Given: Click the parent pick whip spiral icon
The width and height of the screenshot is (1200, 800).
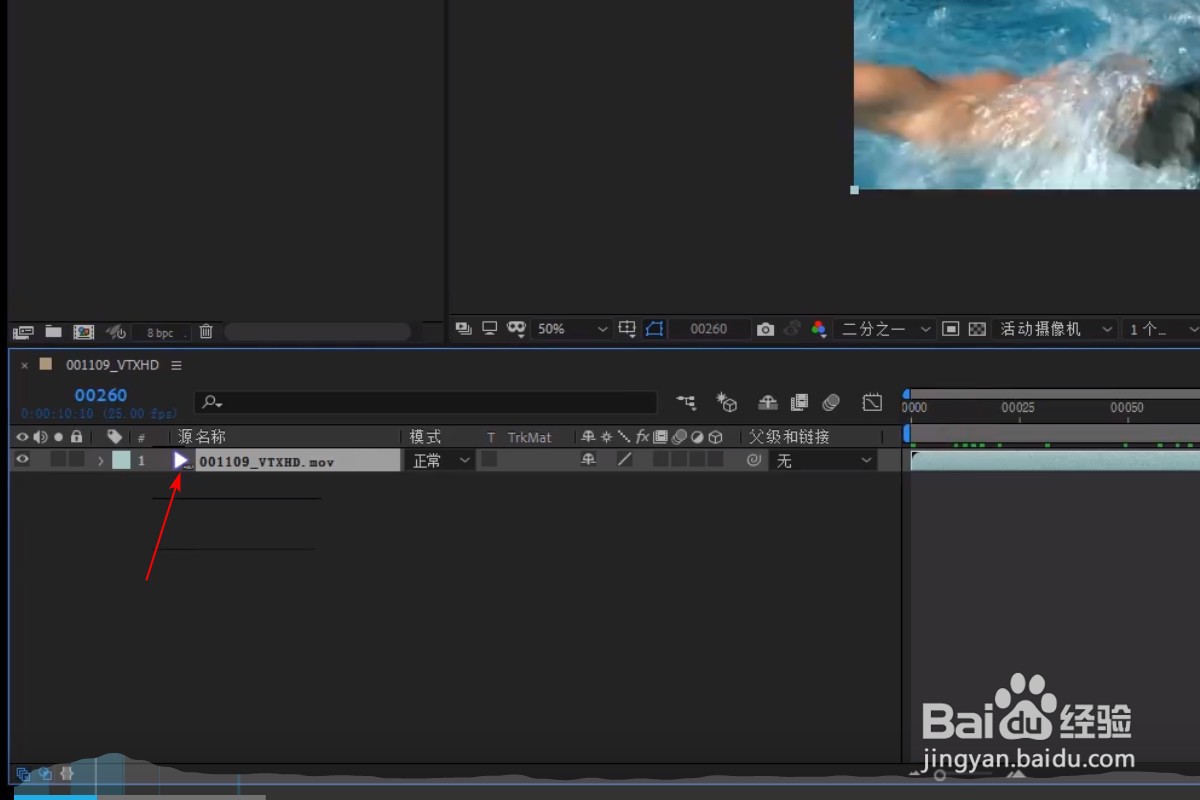Looking at the screenshot, I should [x=754, y=460].
